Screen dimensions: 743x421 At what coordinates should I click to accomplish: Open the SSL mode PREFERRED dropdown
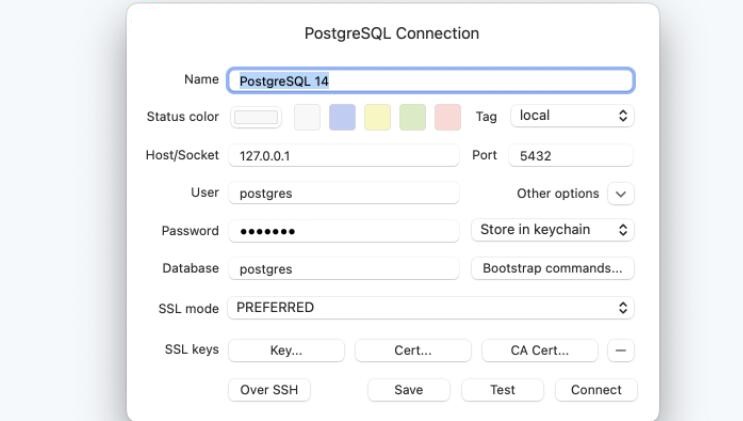tap(431, 308)
